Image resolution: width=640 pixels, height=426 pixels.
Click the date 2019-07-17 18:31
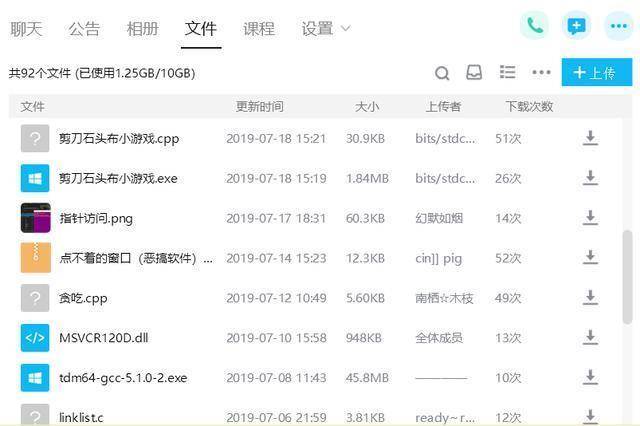pyautogui.click(x=276, y=218)
